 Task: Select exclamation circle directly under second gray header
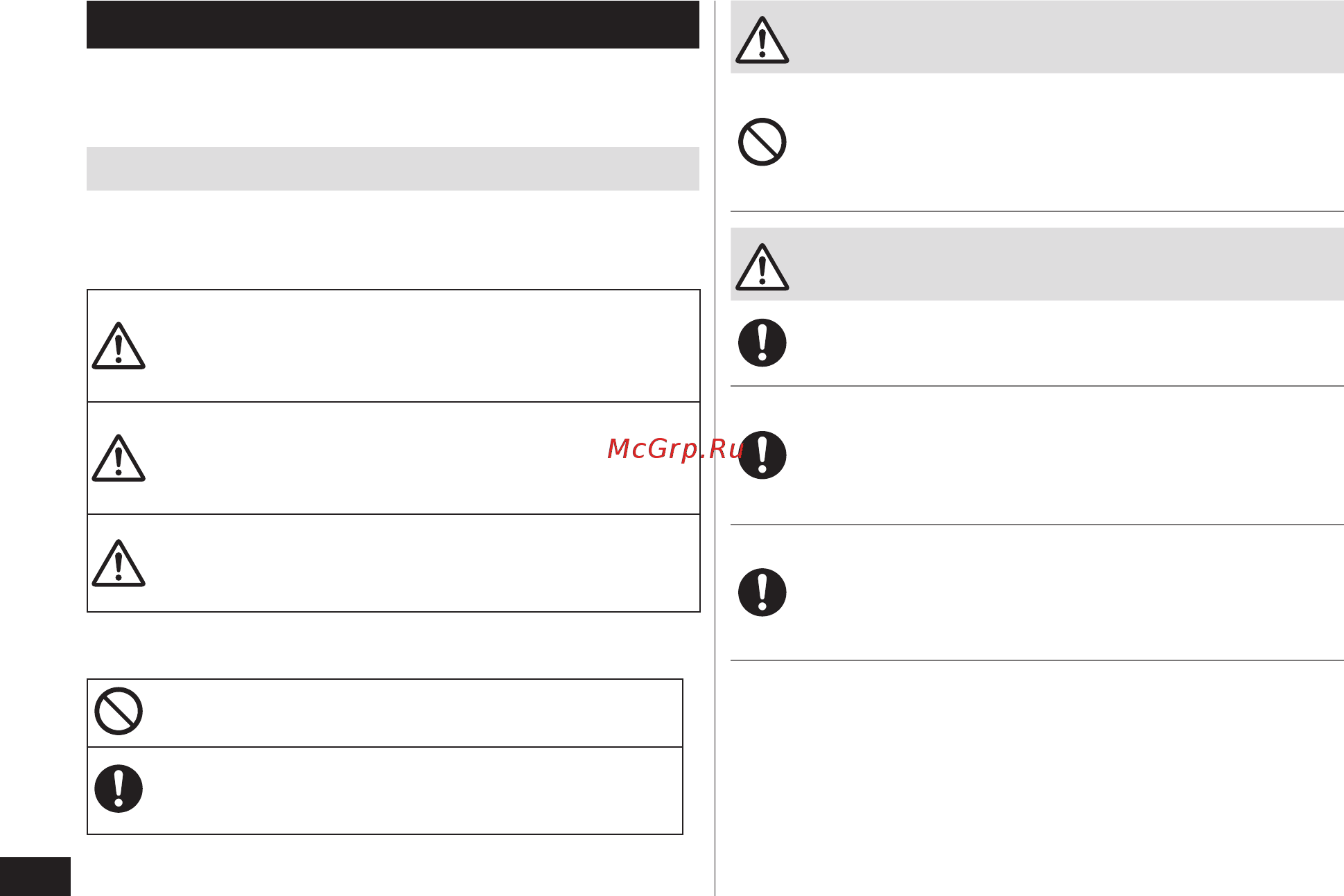tap(762, 342)
